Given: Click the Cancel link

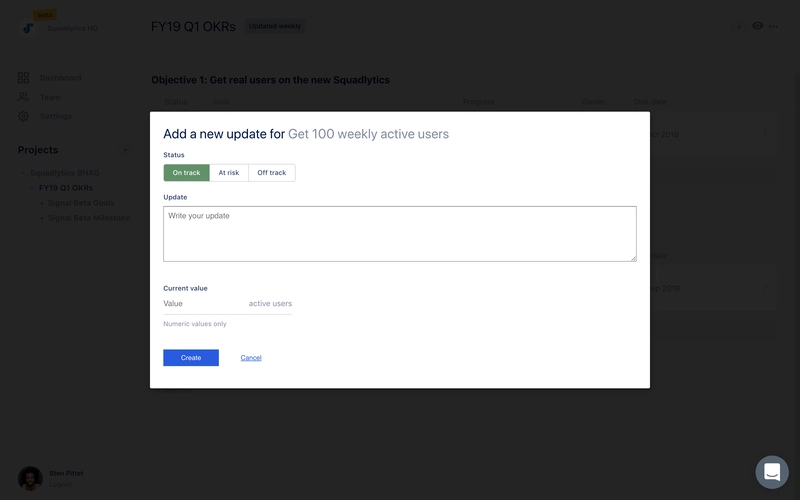Looking at the screenshot, I should [x=251, y=358].
